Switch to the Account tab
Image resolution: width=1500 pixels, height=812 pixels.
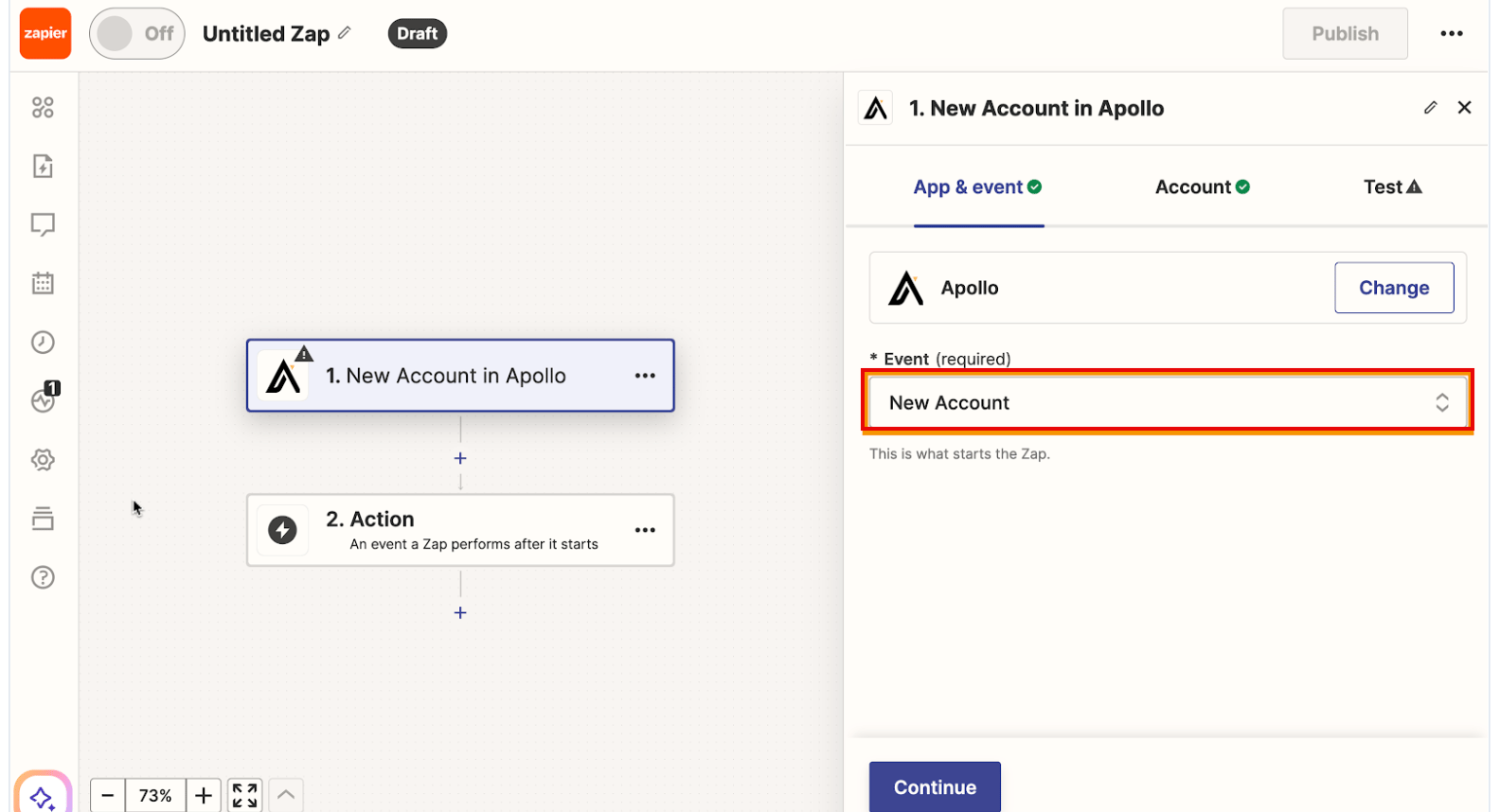(x=1203, y=187)
